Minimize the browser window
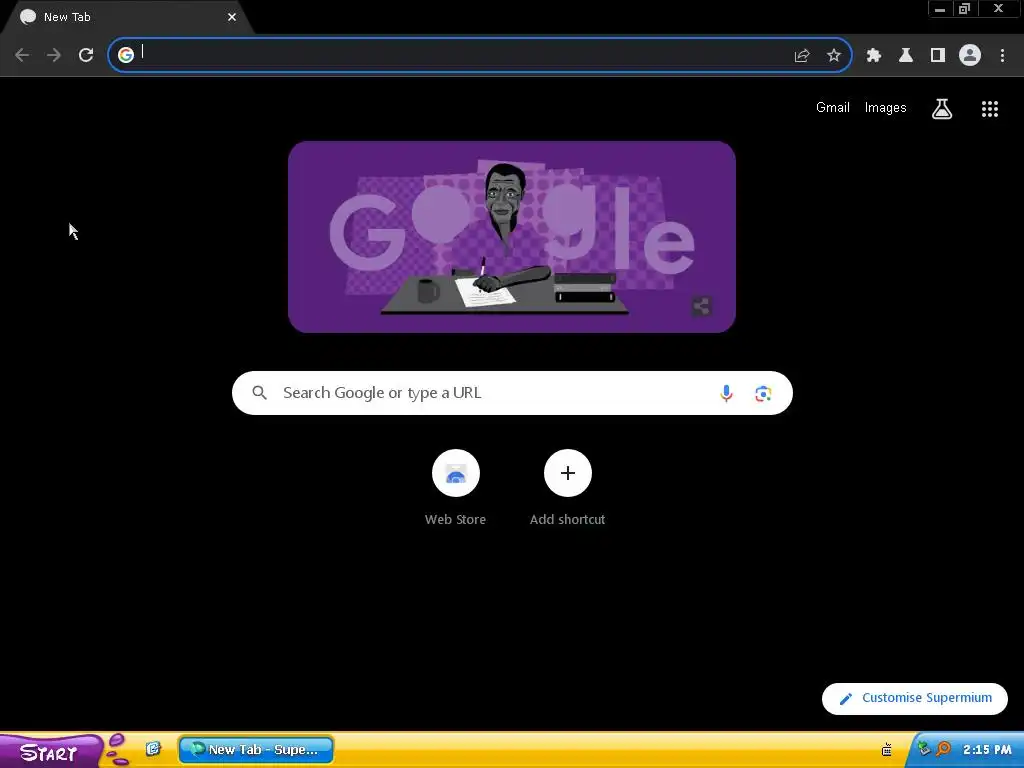The image size is (1024, 768). point(940,9)
